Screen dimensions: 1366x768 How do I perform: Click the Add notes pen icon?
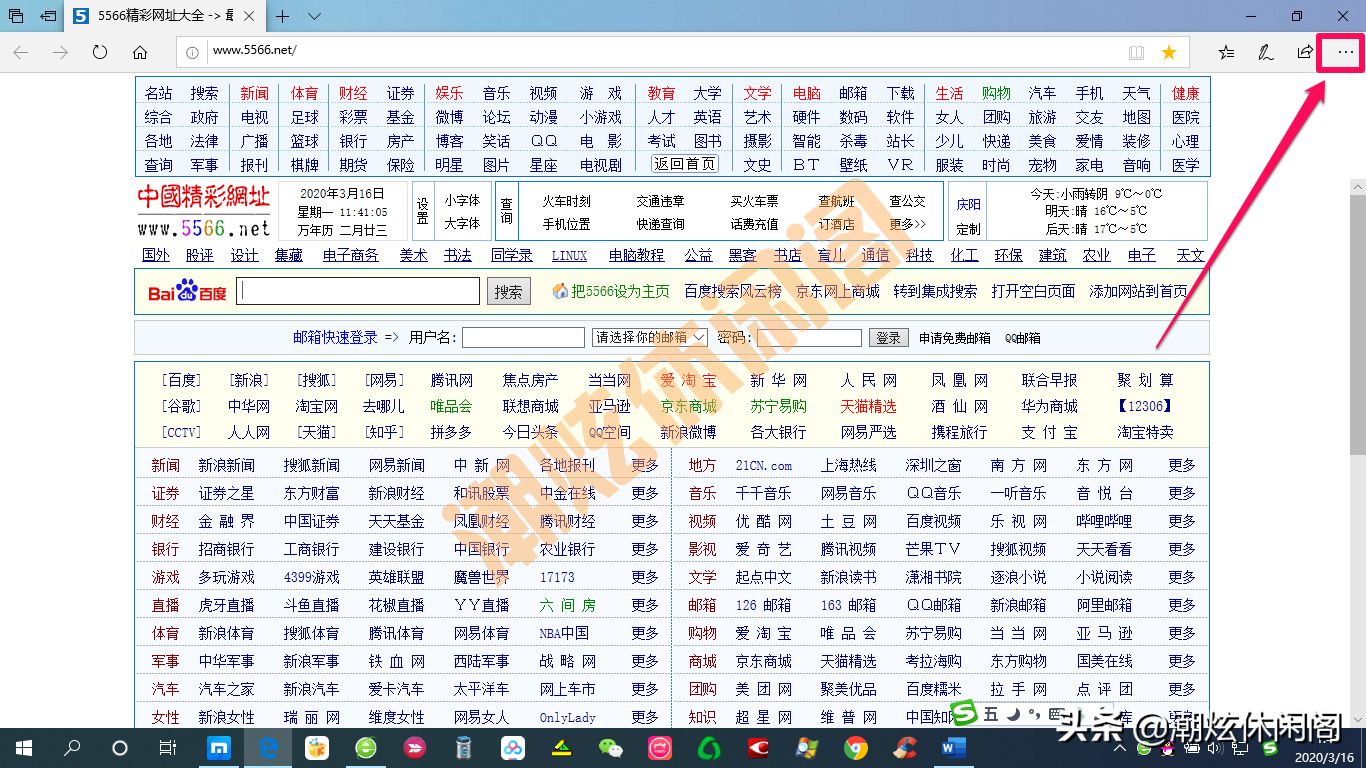coord(1265,52)
